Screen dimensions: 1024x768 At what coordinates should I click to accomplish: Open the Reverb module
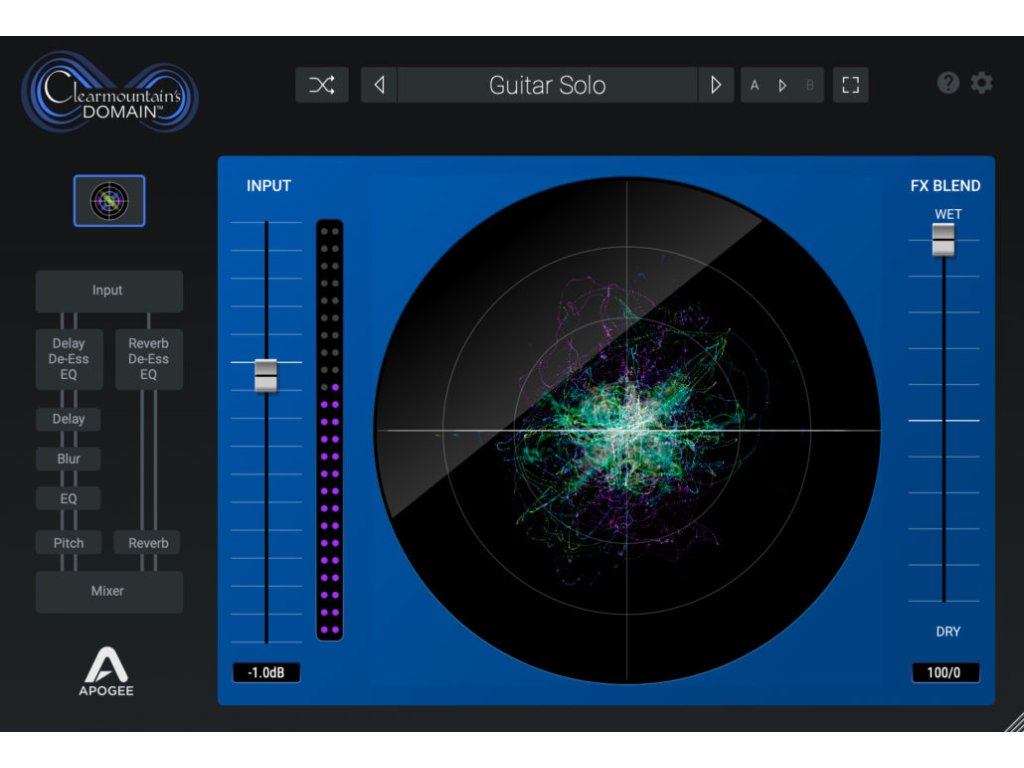tap(148, 543)
